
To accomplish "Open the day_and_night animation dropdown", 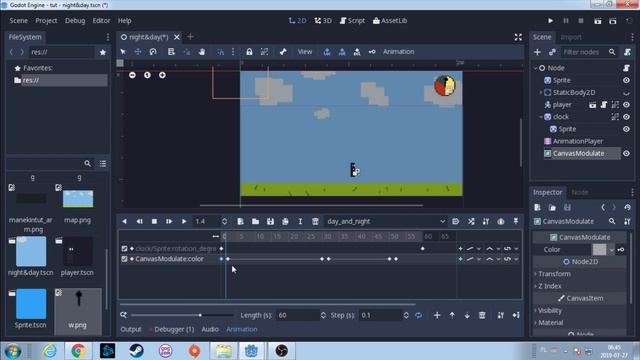I will click(386, 221).
